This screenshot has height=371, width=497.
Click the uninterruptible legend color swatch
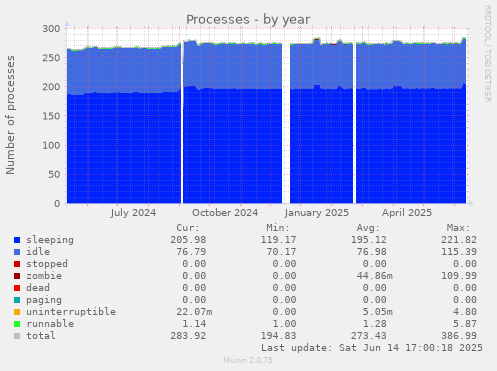point(17,312)
